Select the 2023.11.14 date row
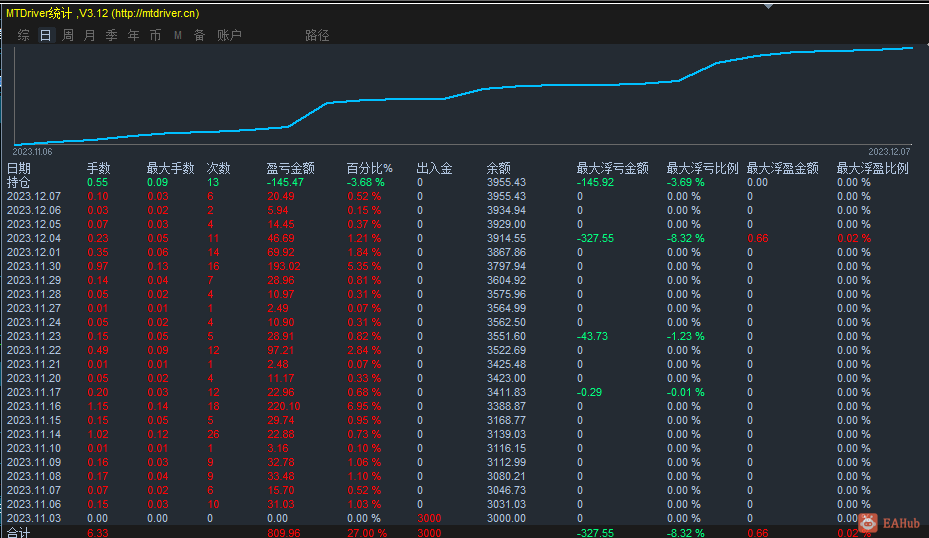929x538 pixels. (x=34, y=435)
